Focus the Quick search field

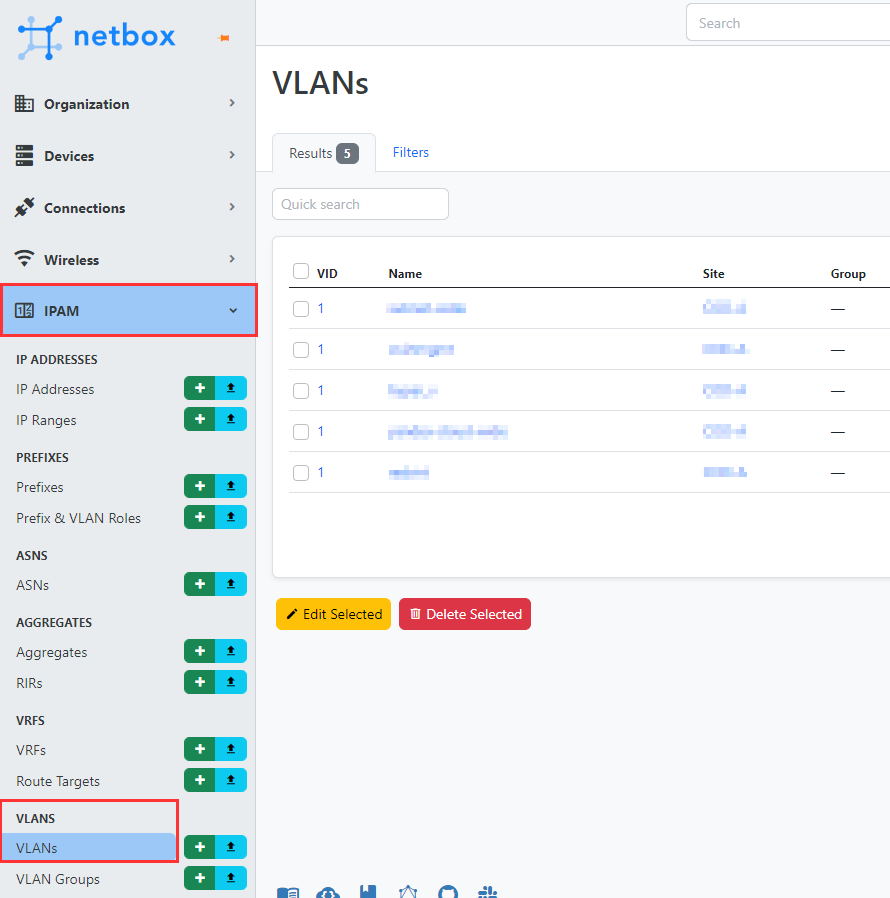coord(360,204)
